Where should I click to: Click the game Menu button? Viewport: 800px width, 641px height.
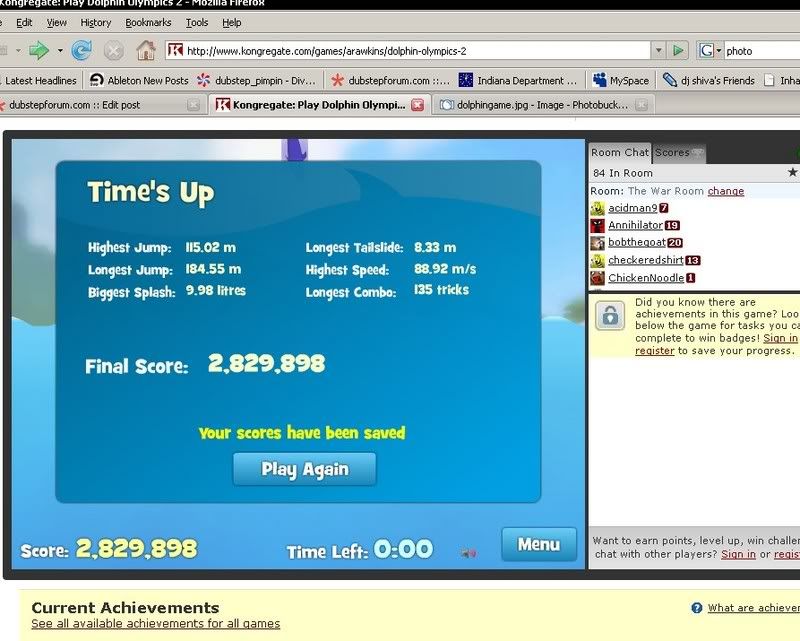[x=539, y=545]
